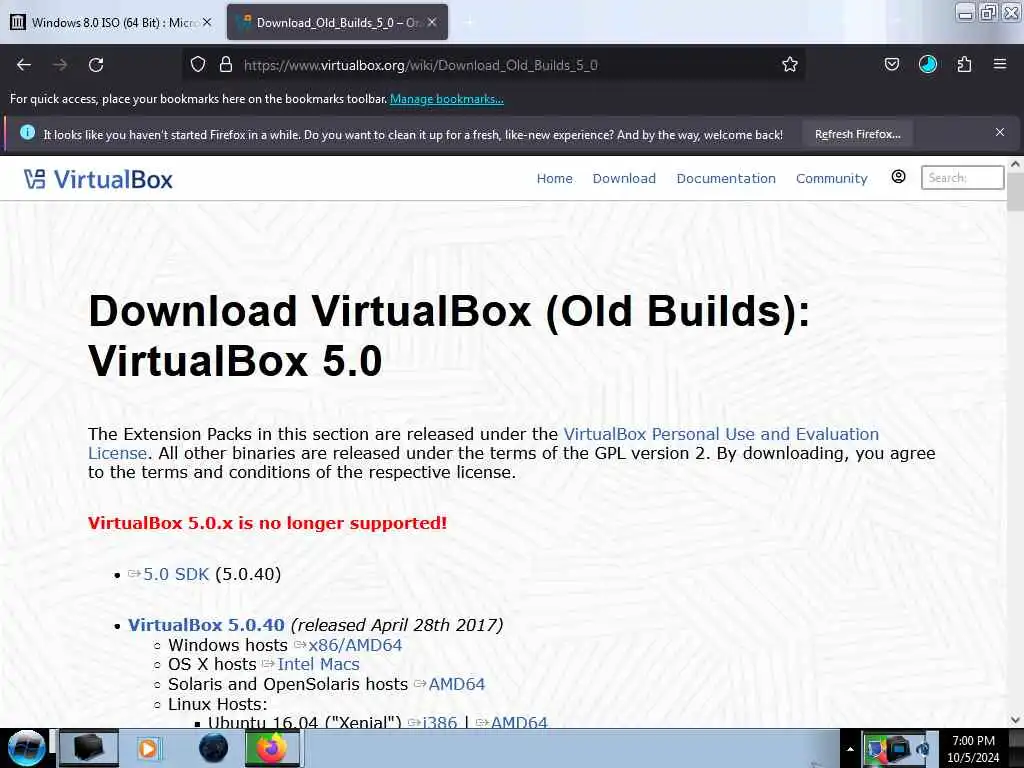
Task: Open the Community navigation item
Action: pyautogui.click(x=831, y=178)
